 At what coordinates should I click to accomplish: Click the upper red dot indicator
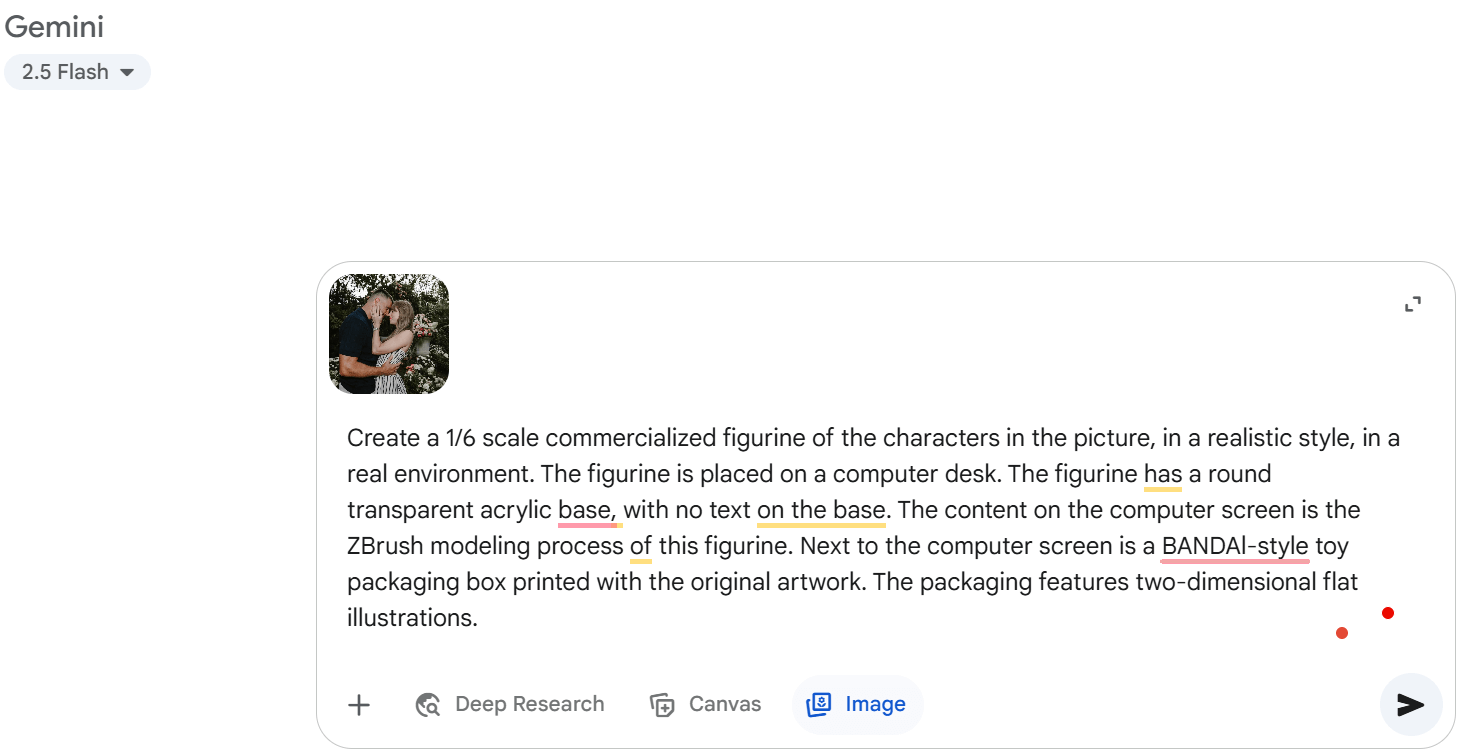tap(1388, 613)
